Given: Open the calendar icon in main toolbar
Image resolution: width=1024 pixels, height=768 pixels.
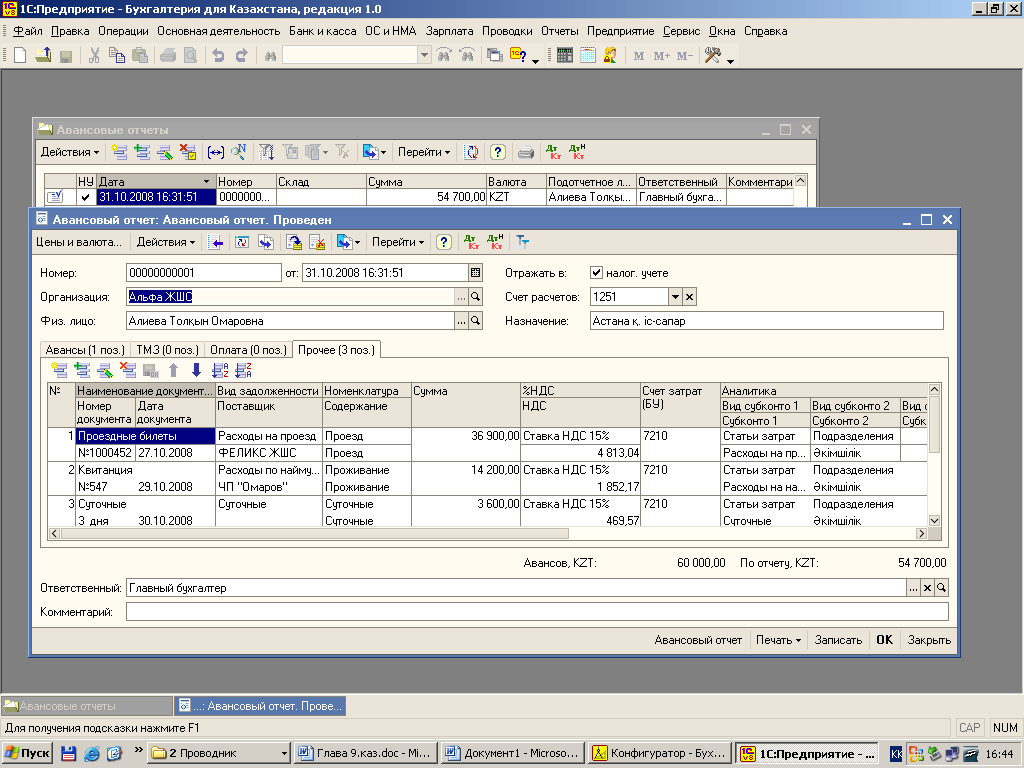Looking at the screenshot, I should [x=588, y=56].
